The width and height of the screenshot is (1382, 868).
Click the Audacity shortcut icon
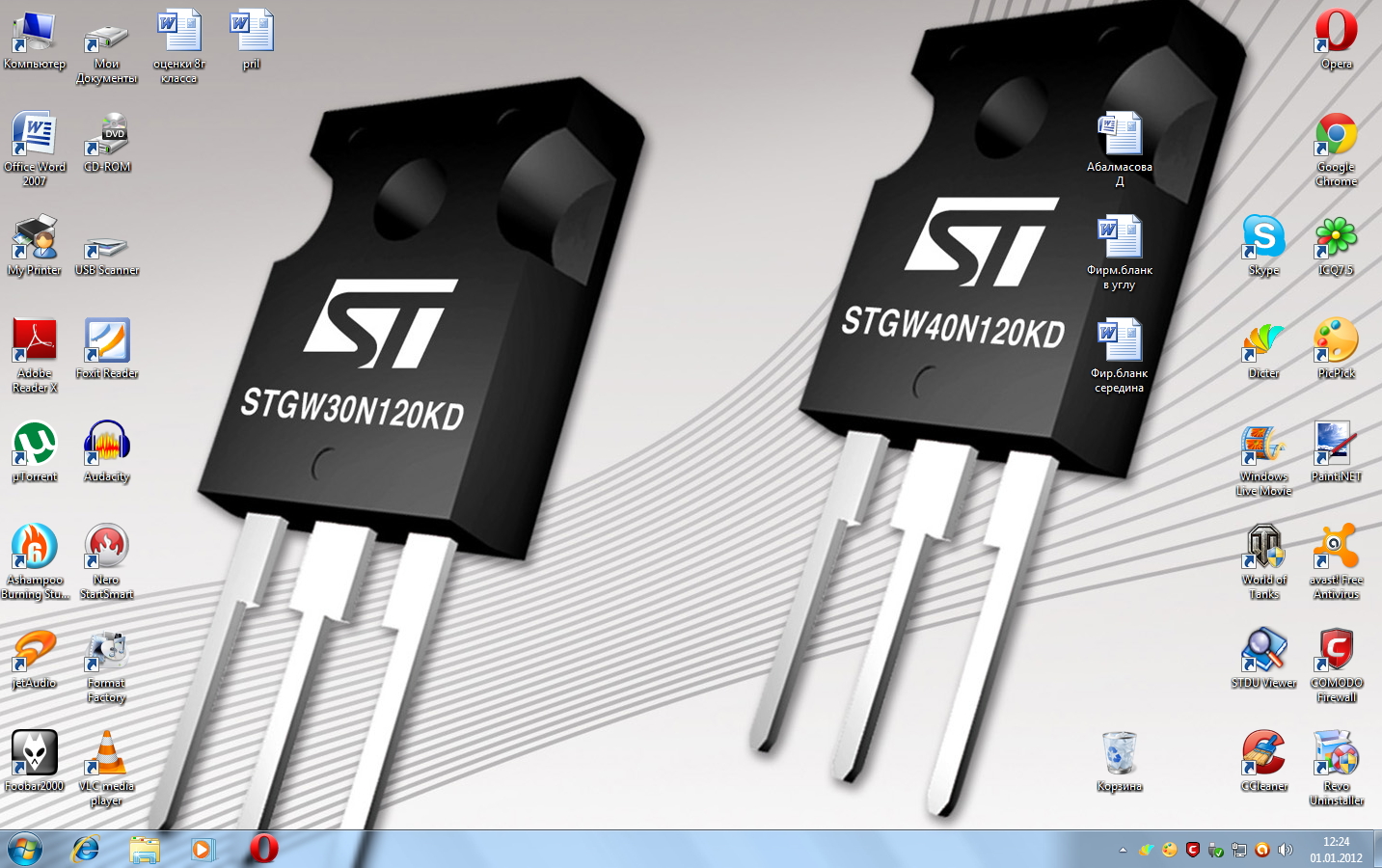pyautogui.click(x=107, y=444)
